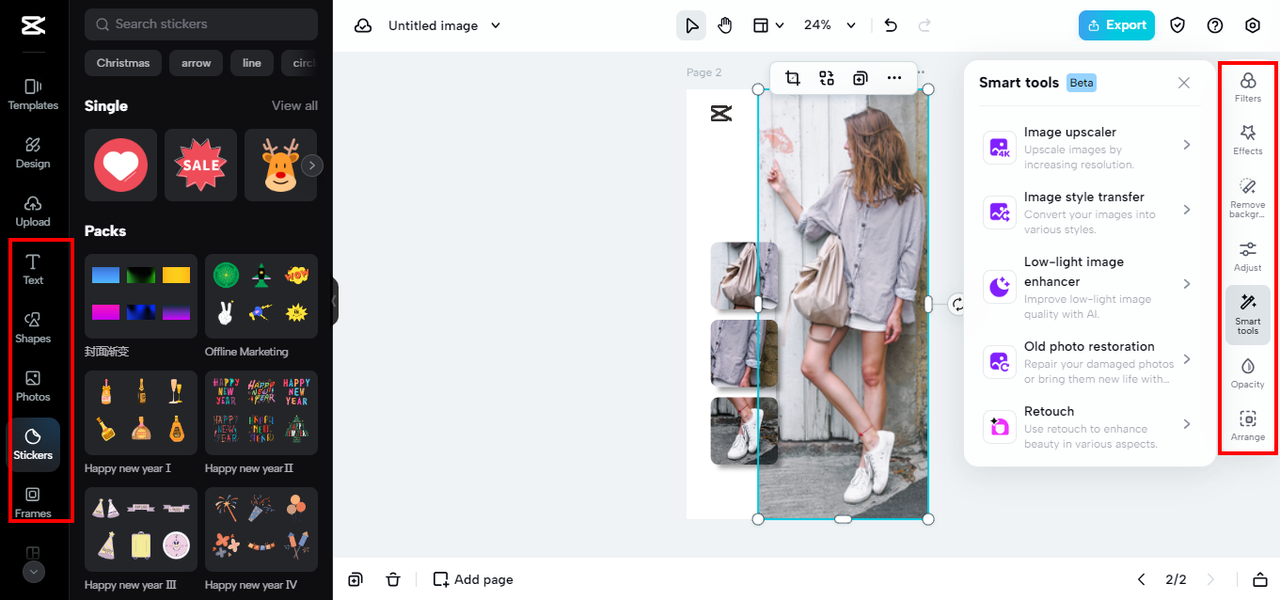This screenshot has height=600, width=1280.
Task: Select the Remove background tool
Action: click(1248, 198)
